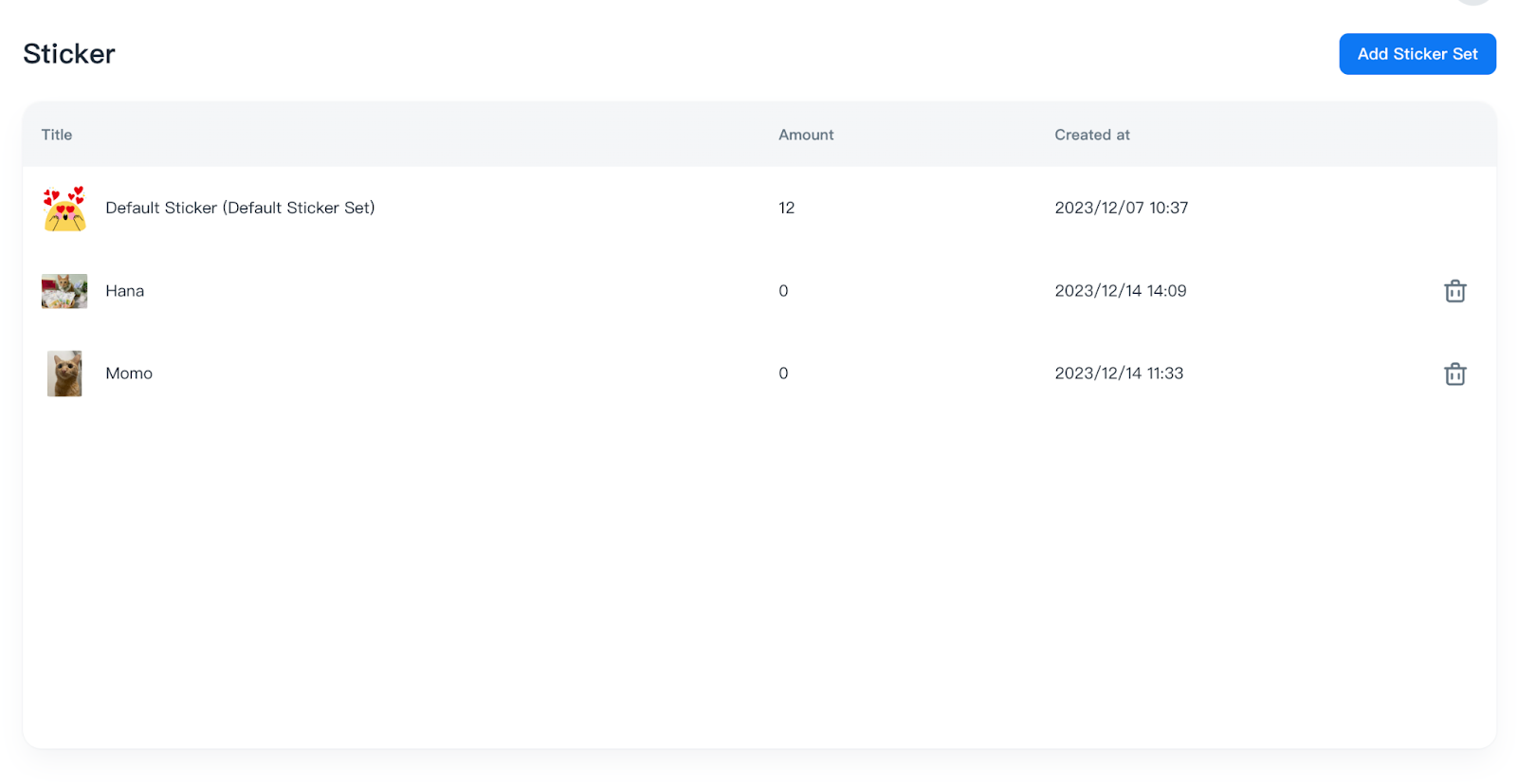Delete the Hana sticker set

(x=1454, y=291)
